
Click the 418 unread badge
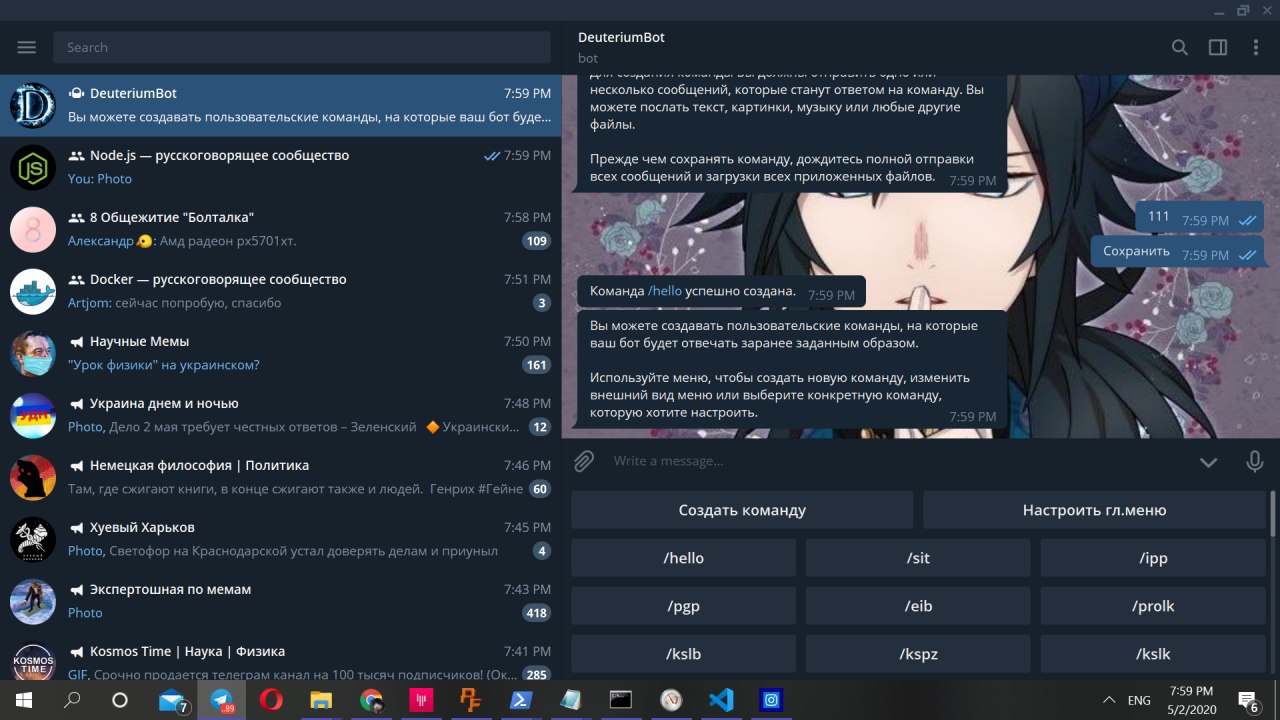pyautogui.click(x=537, y=613)
